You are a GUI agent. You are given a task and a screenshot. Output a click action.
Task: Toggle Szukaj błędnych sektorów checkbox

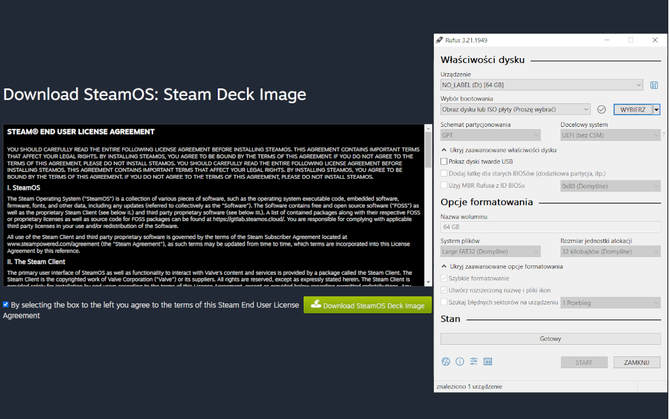[x=444, y=302]
